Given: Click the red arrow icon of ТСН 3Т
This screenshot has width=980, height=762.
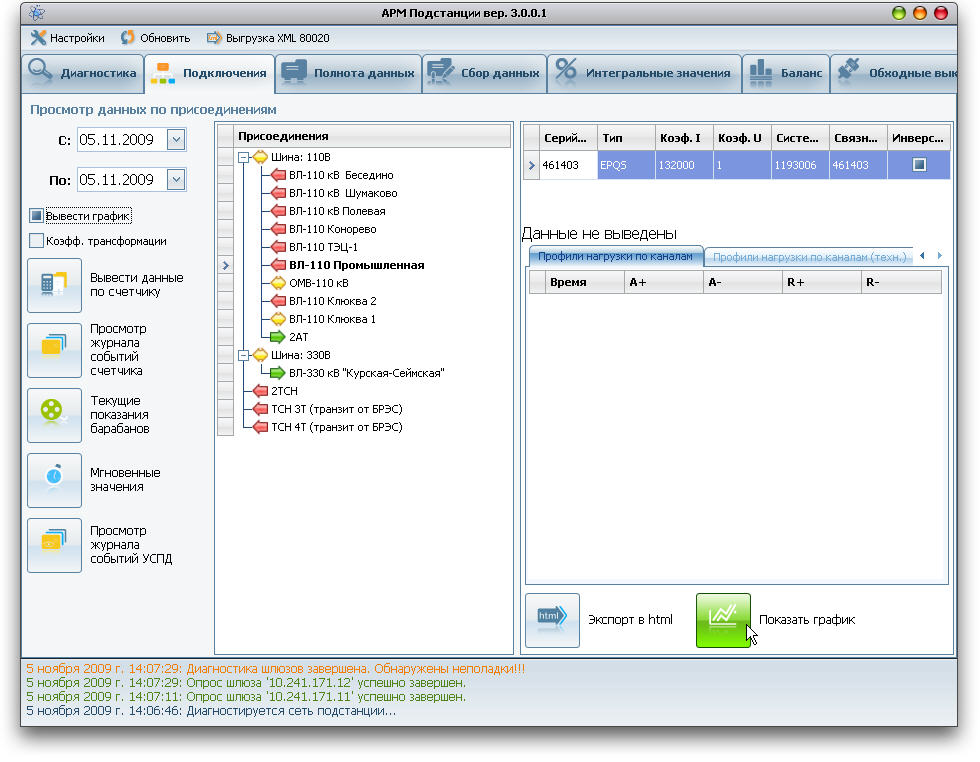Looking at the screenshot, I should point(260,409).
